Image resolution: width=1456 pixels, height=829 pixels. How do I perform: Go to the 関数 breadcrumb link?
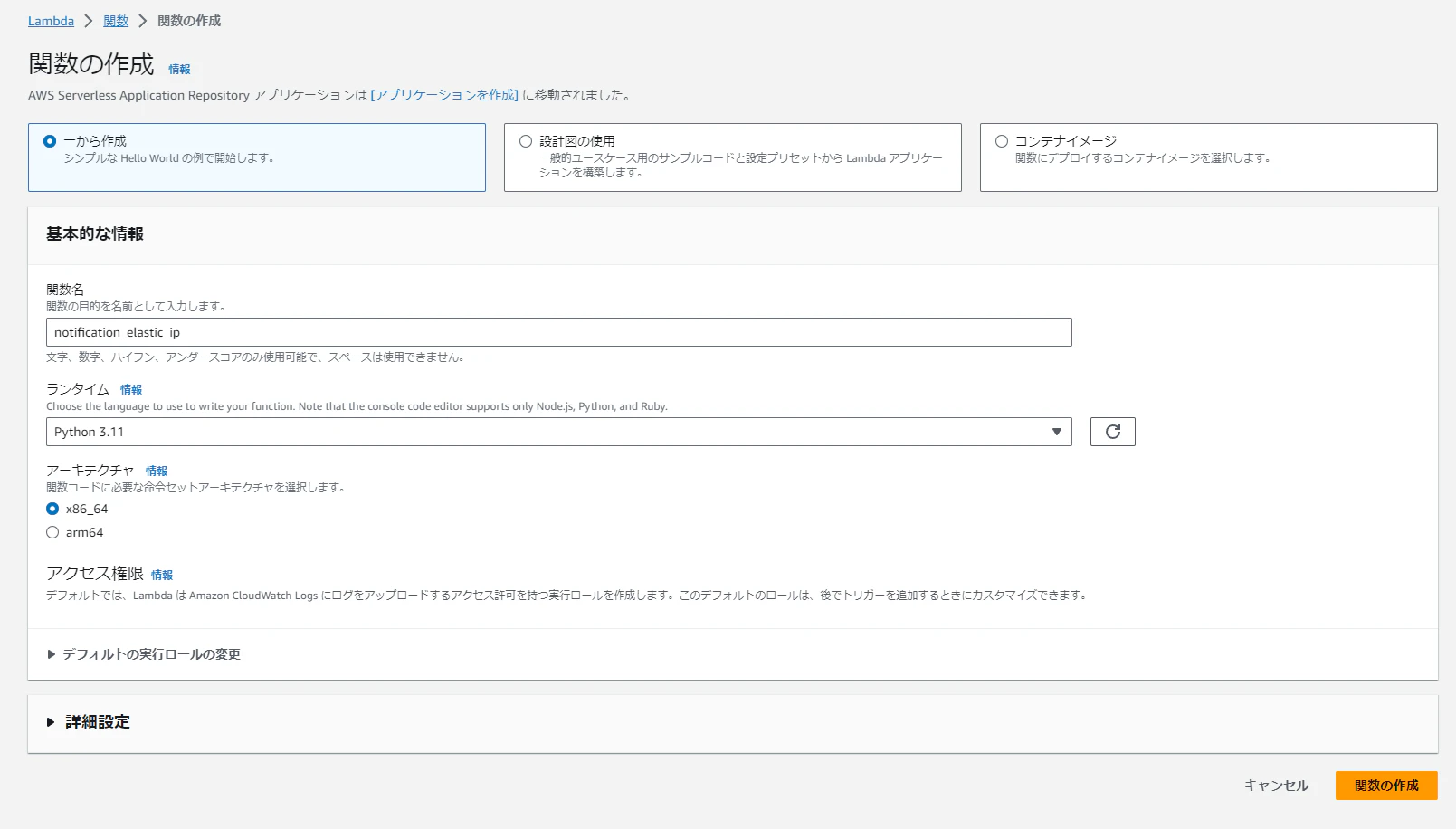click(x=116, y=21)
